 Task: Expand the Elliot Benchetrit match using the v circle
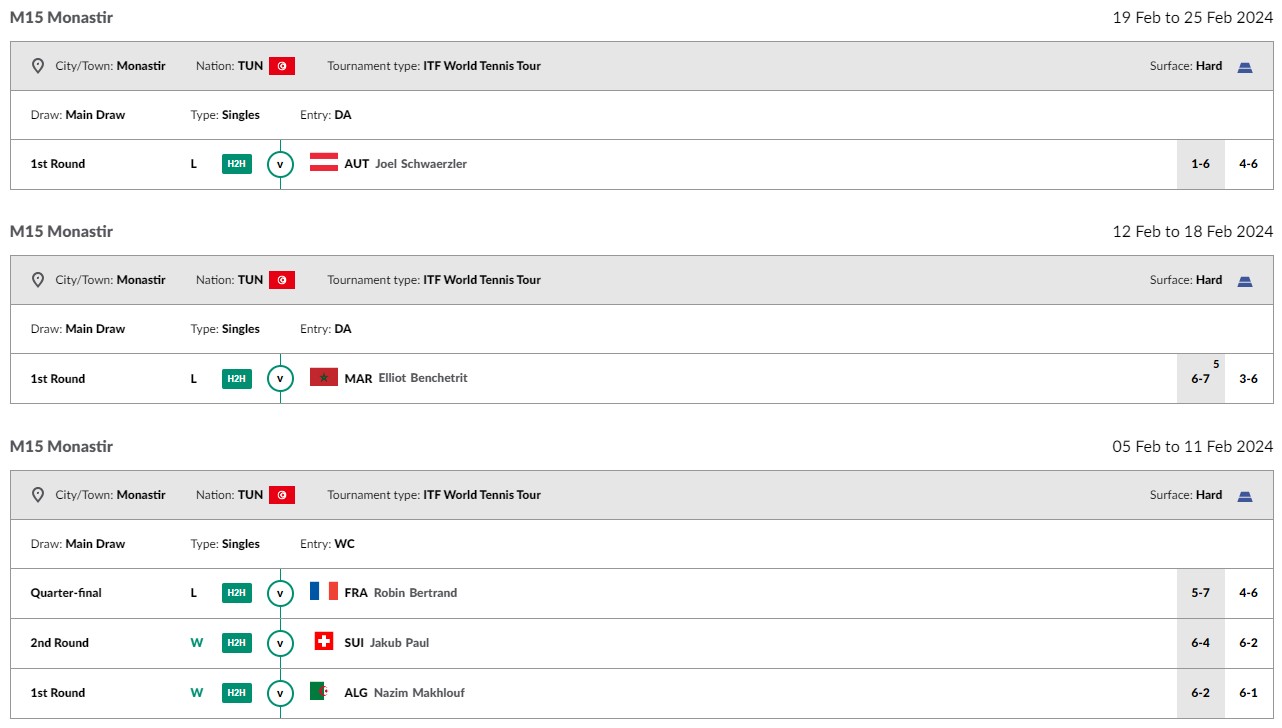pyautogui.click(x=280, y=379)
